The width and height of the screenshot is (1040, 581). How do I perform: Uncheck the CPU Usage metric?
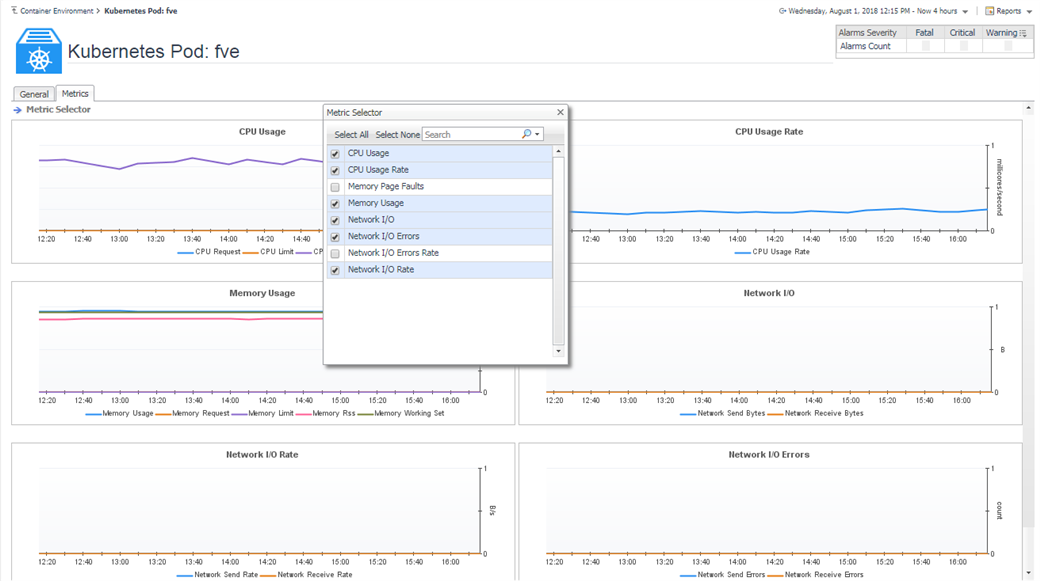(x=335, y=154)
